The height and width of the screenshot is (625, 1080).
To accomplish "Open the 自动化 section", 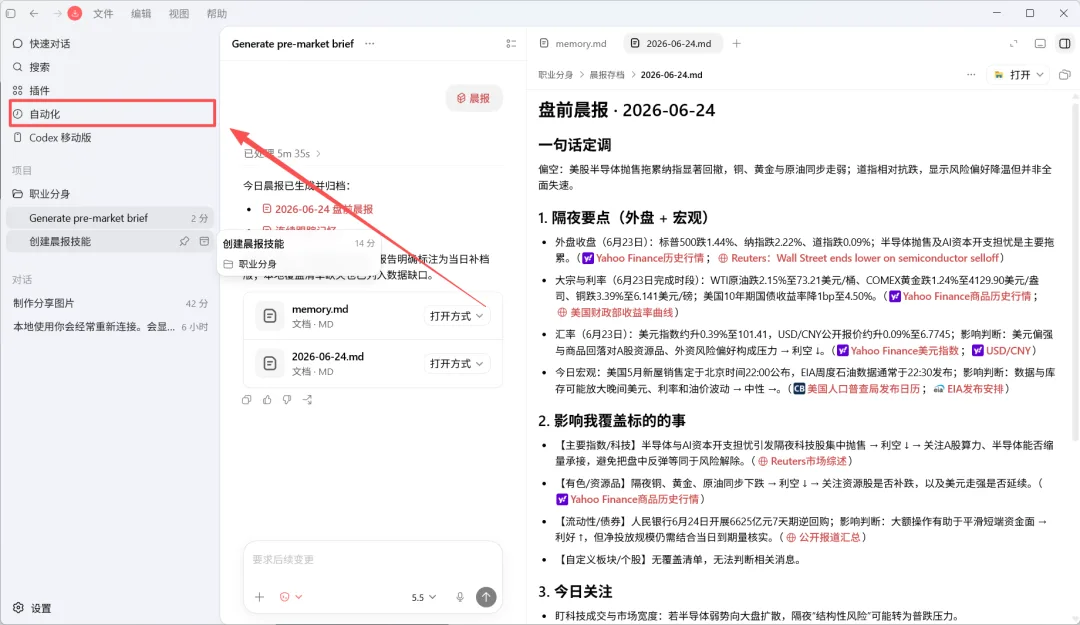I will coord(112,114).
